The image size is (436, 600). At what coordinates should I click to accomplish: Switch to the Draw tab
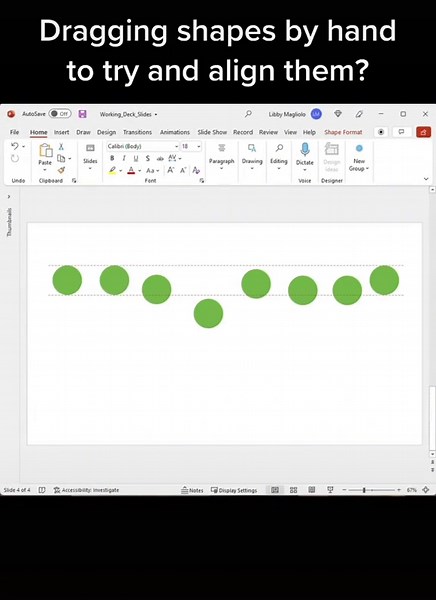pos(83,132)
